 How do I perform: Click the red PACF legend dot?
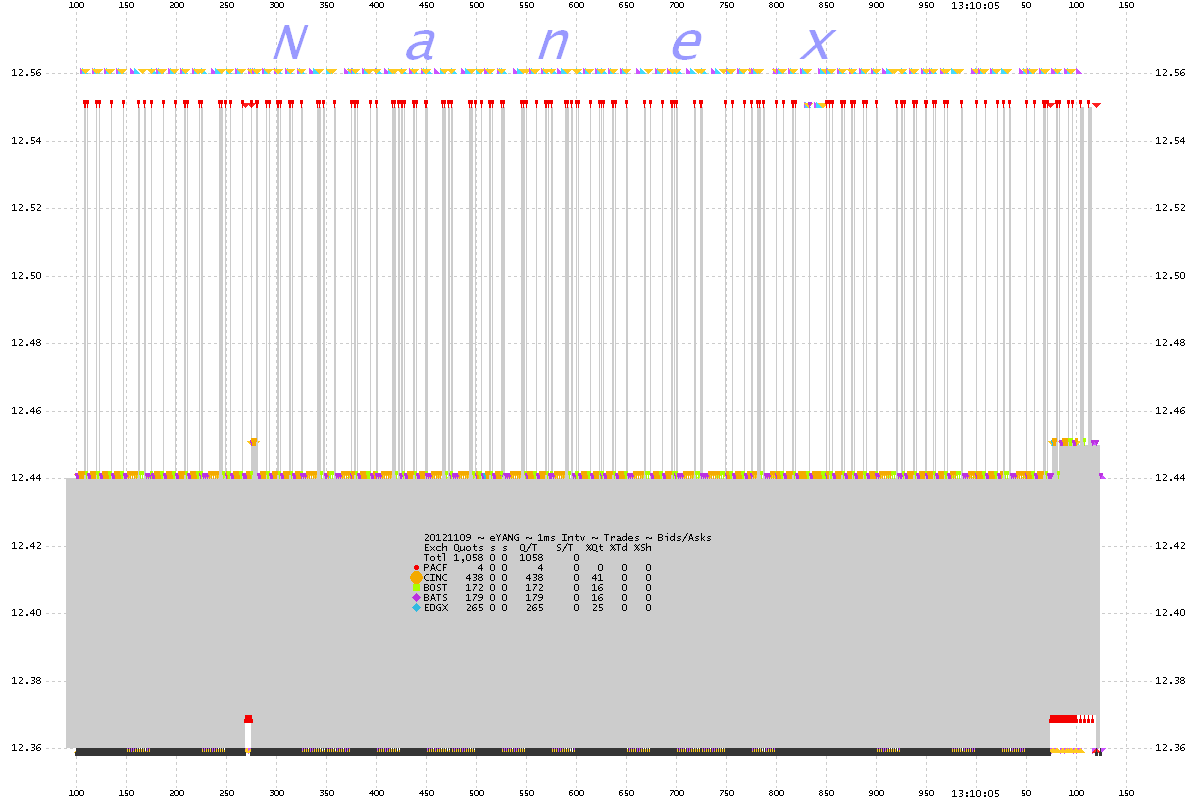416,568
